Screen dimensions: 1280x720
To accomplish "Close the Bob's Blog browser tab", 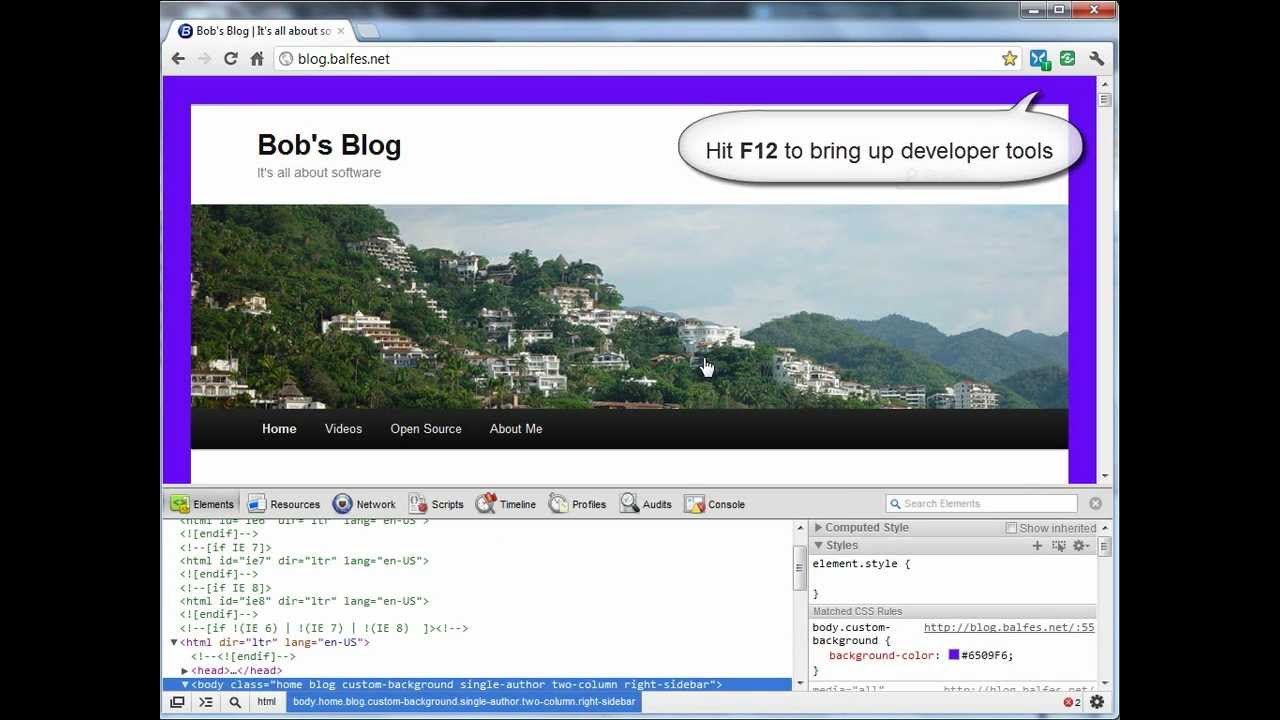I will tap(340, 31).
